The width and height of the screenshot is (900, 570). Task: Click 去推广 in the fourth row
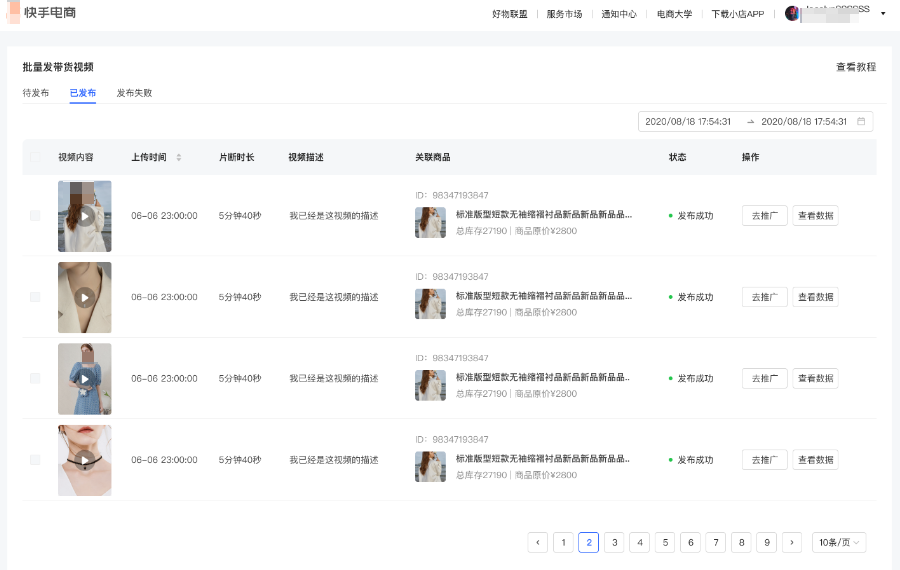[x=765, y=460]
